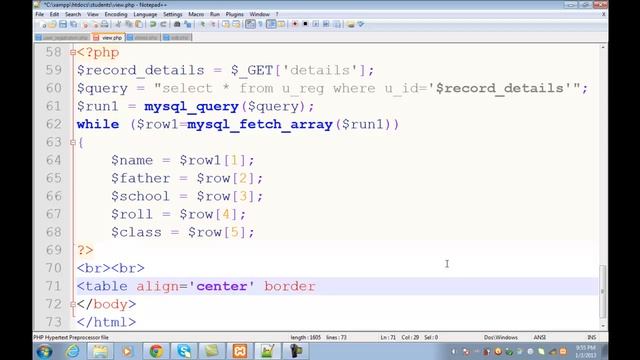The width and height of the screenshot is (640, 360).
Task: Open Find dialog with binoculars icon
Action: coord(177,24)
